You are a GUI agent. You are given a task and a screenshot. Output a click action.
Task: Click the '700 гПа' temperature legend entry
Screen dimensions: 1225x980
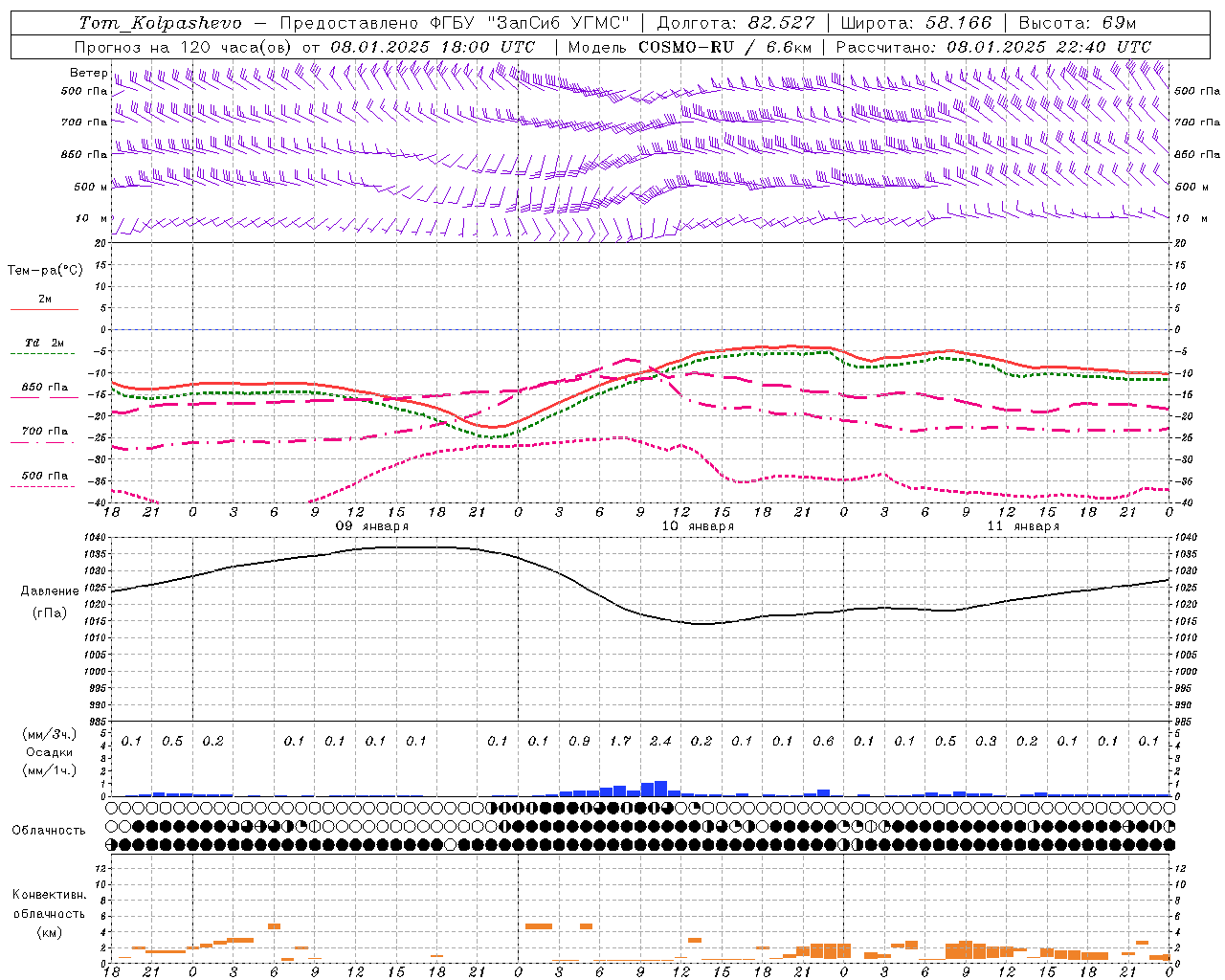[44, 432]
